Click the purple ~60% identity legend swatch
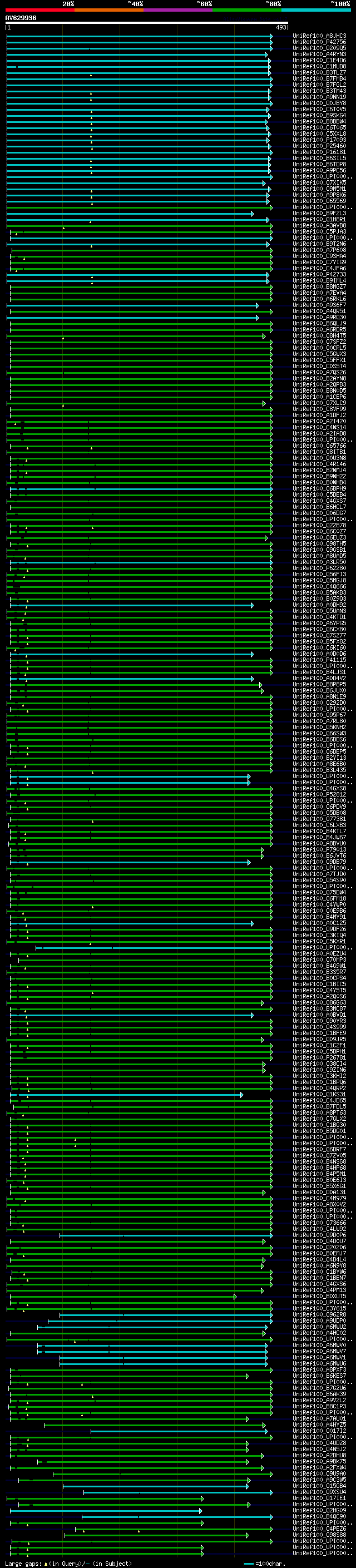This screenshot has height=1568, width=356. click(x=177, y=10)
